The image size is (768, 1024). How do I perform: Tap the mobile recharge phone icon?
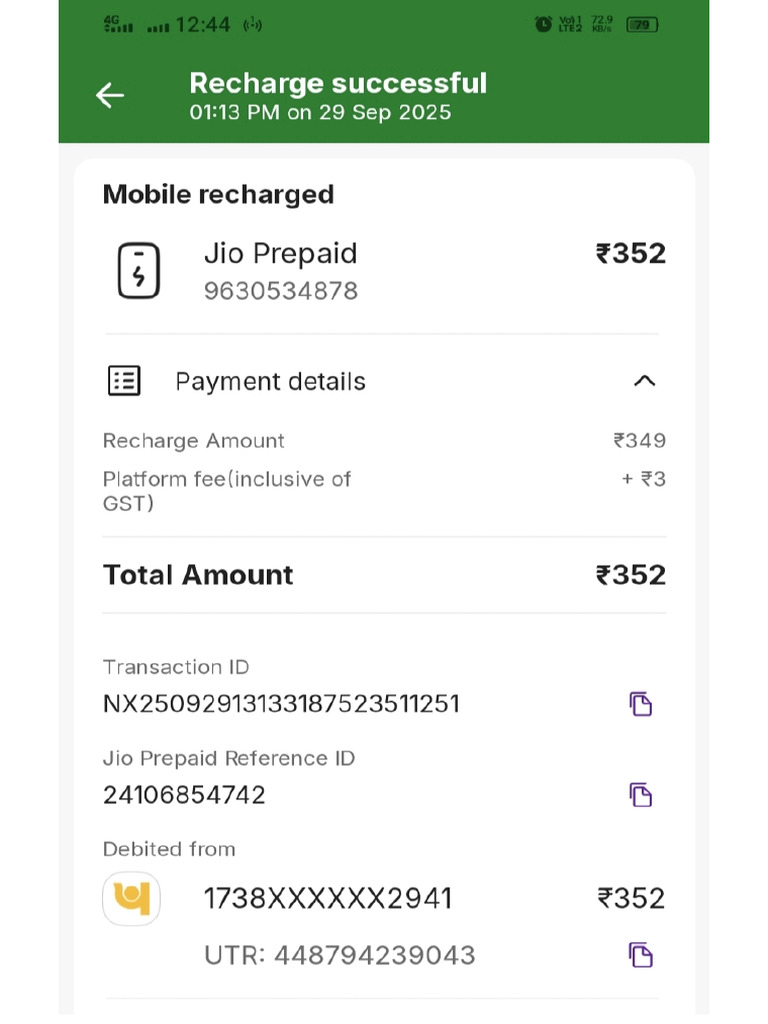click(x=138, y=270)
